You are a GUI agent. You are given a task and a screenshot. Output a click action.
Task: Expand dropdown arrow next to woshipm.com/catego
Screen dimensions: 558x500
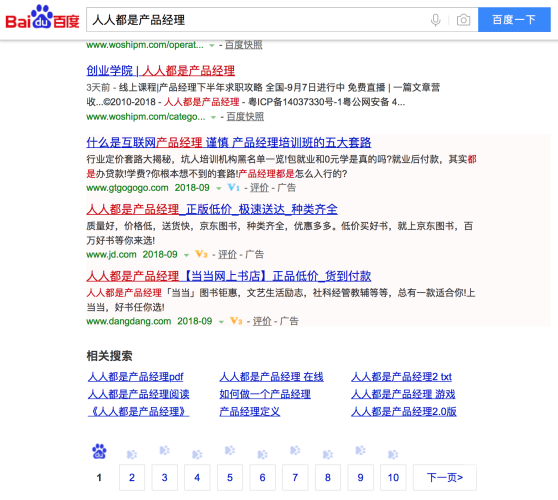coord(213,117)
